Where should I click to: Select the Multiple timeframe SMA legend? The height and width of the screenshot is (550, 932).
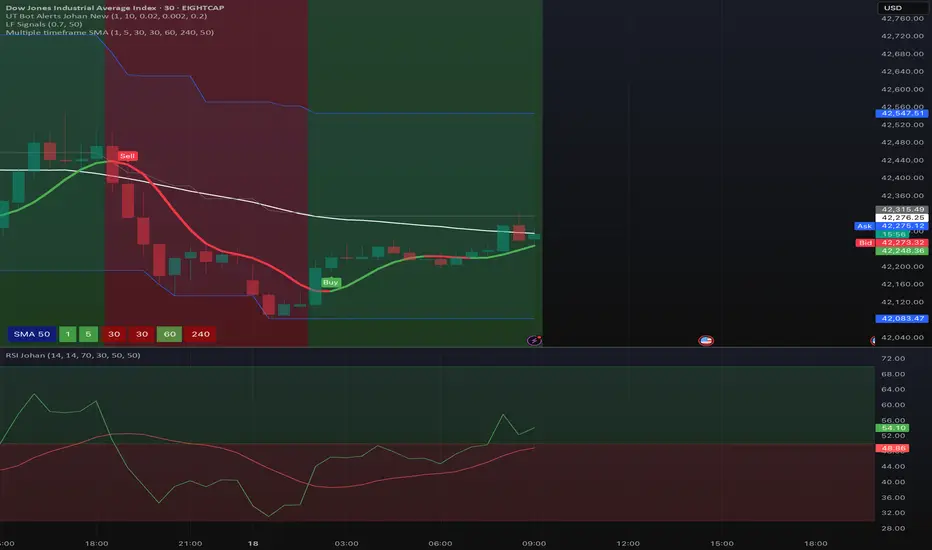pyautogui.click(x=109, y=33)
